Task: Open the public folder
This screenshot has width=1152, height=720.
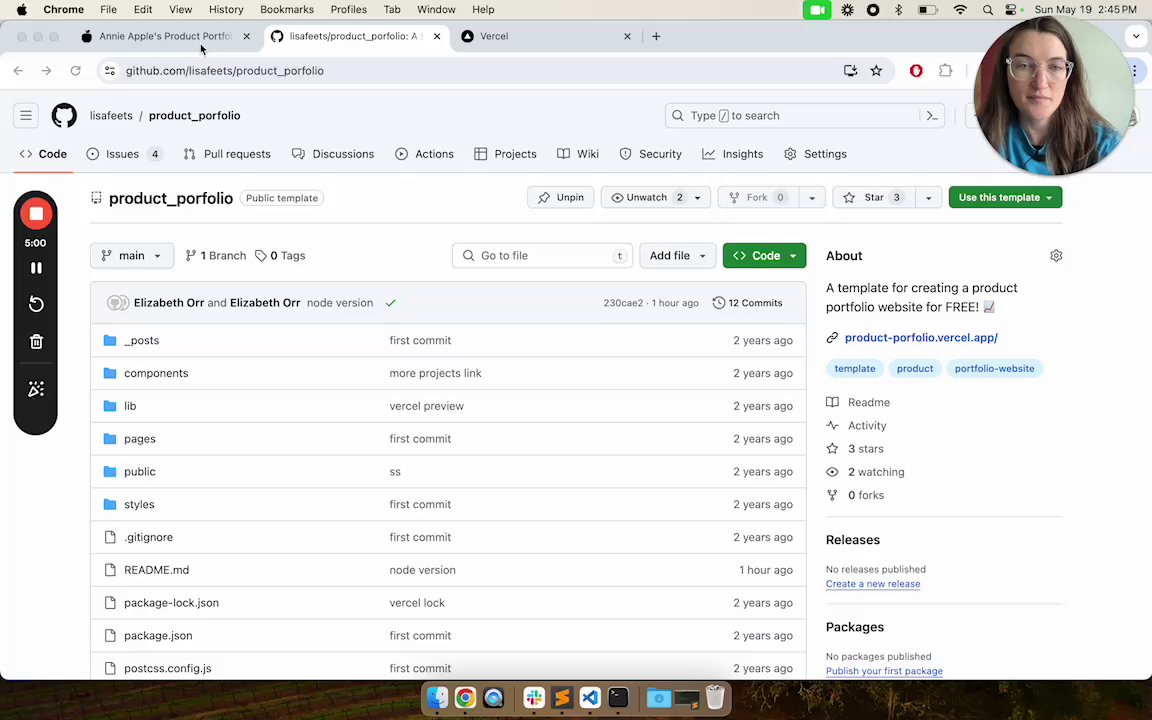Action: (x=140, y=472)
